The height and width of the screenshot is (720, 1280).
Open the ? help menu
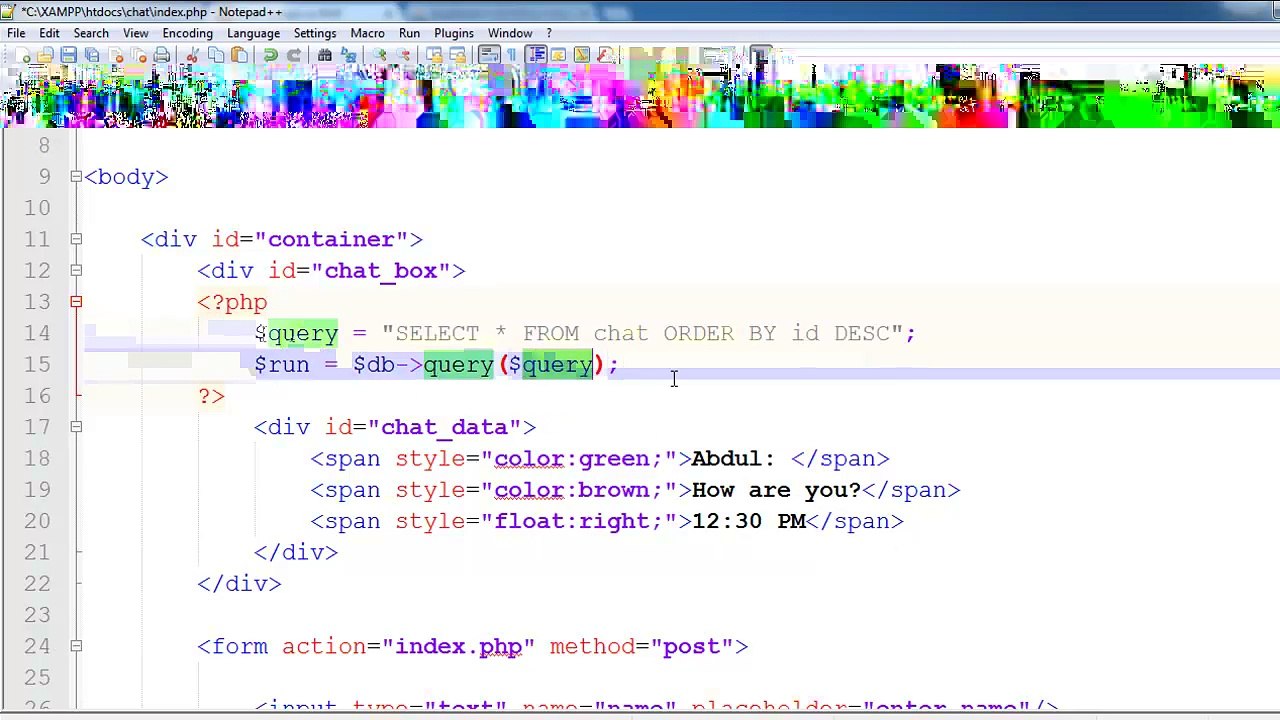pyautogui.click(x=549, y=33)
